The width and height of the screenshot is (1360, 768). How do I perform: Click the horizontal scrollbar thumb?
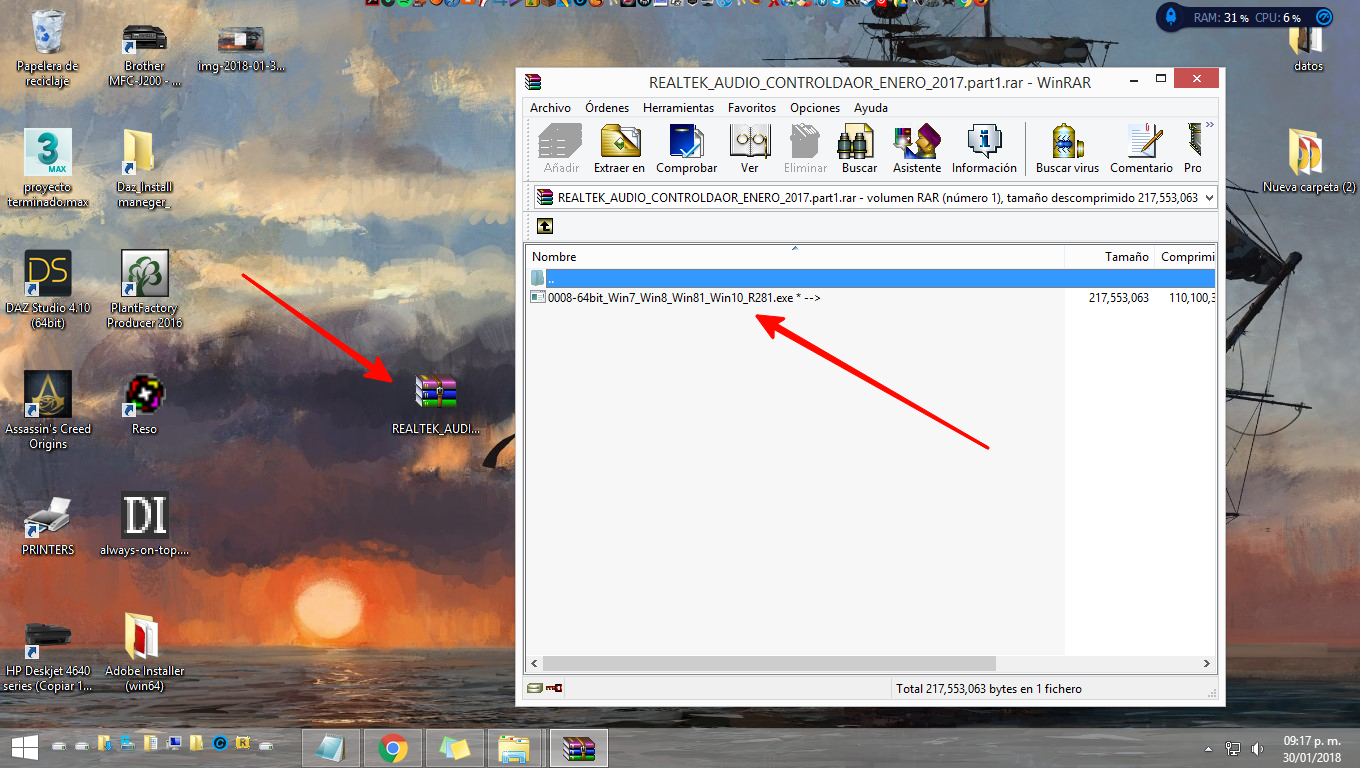[769, 663]
